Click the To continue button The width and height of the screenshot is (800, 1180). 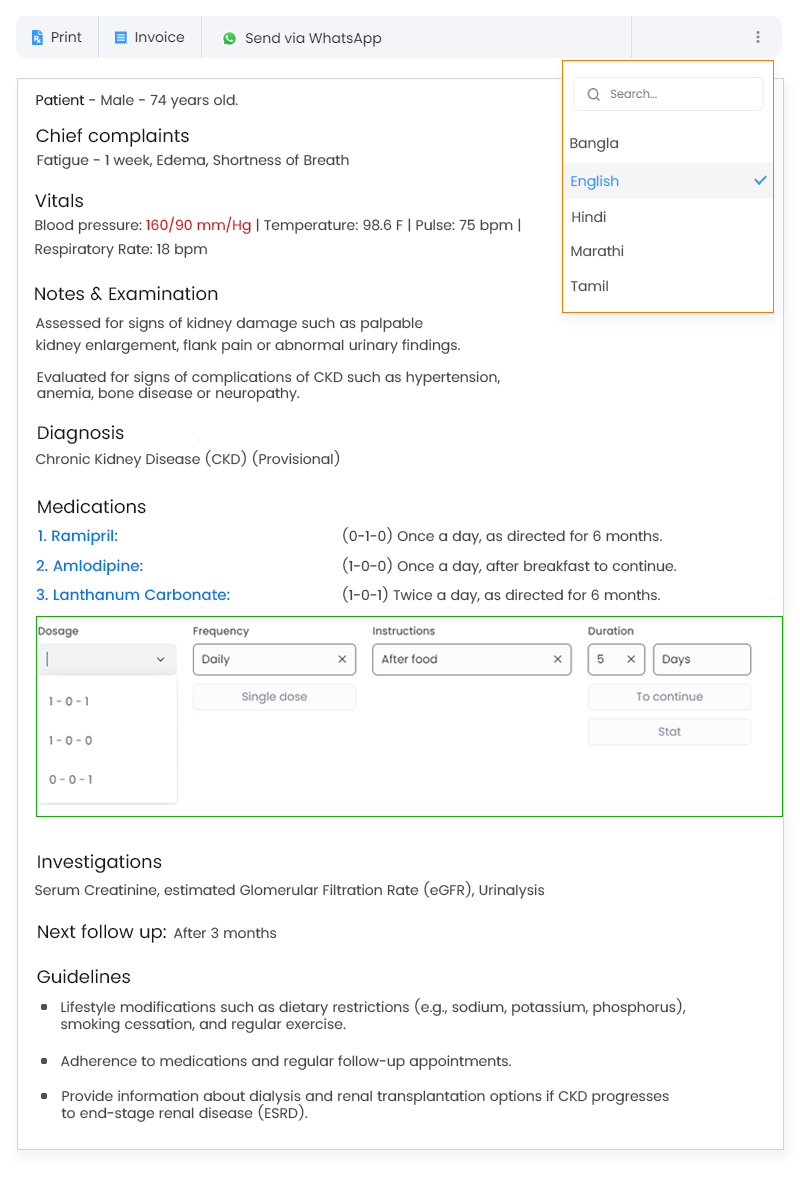(669, 697)
